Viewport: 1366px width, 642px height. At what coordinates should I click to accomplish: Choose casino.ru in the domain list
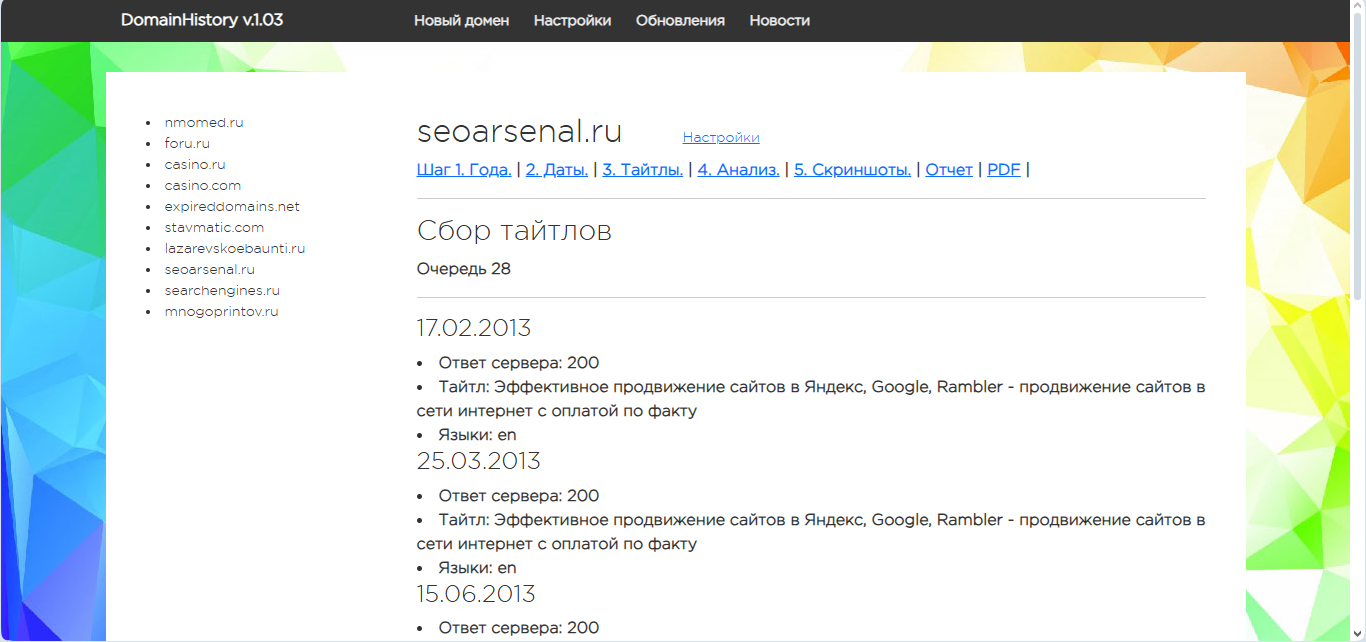195,165
